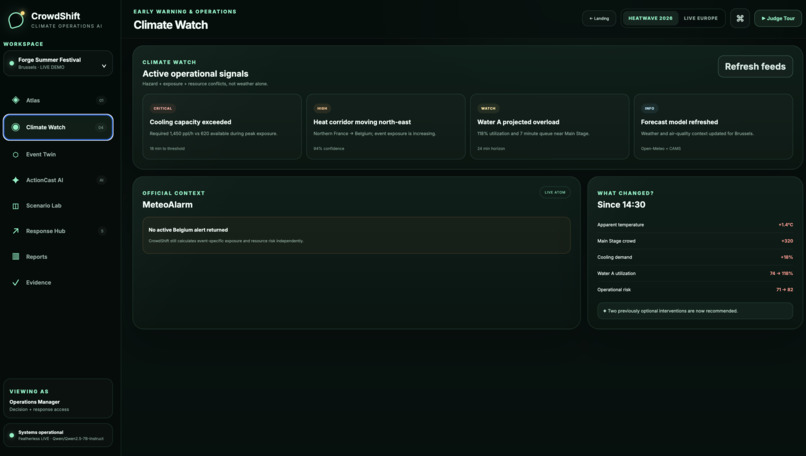Open the Reports section
Image resolution: width=806 pixels, height=456 pixels.
(x=58, y=257)
